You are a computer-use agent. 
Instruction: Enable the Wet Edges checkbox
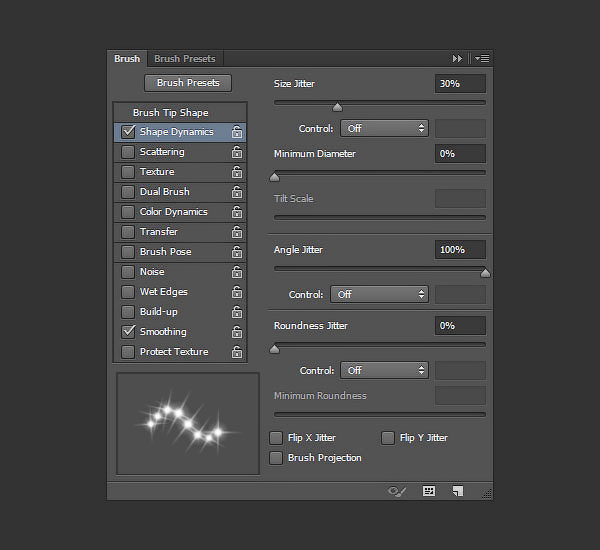pyautogui.click(x=128, y=292)
